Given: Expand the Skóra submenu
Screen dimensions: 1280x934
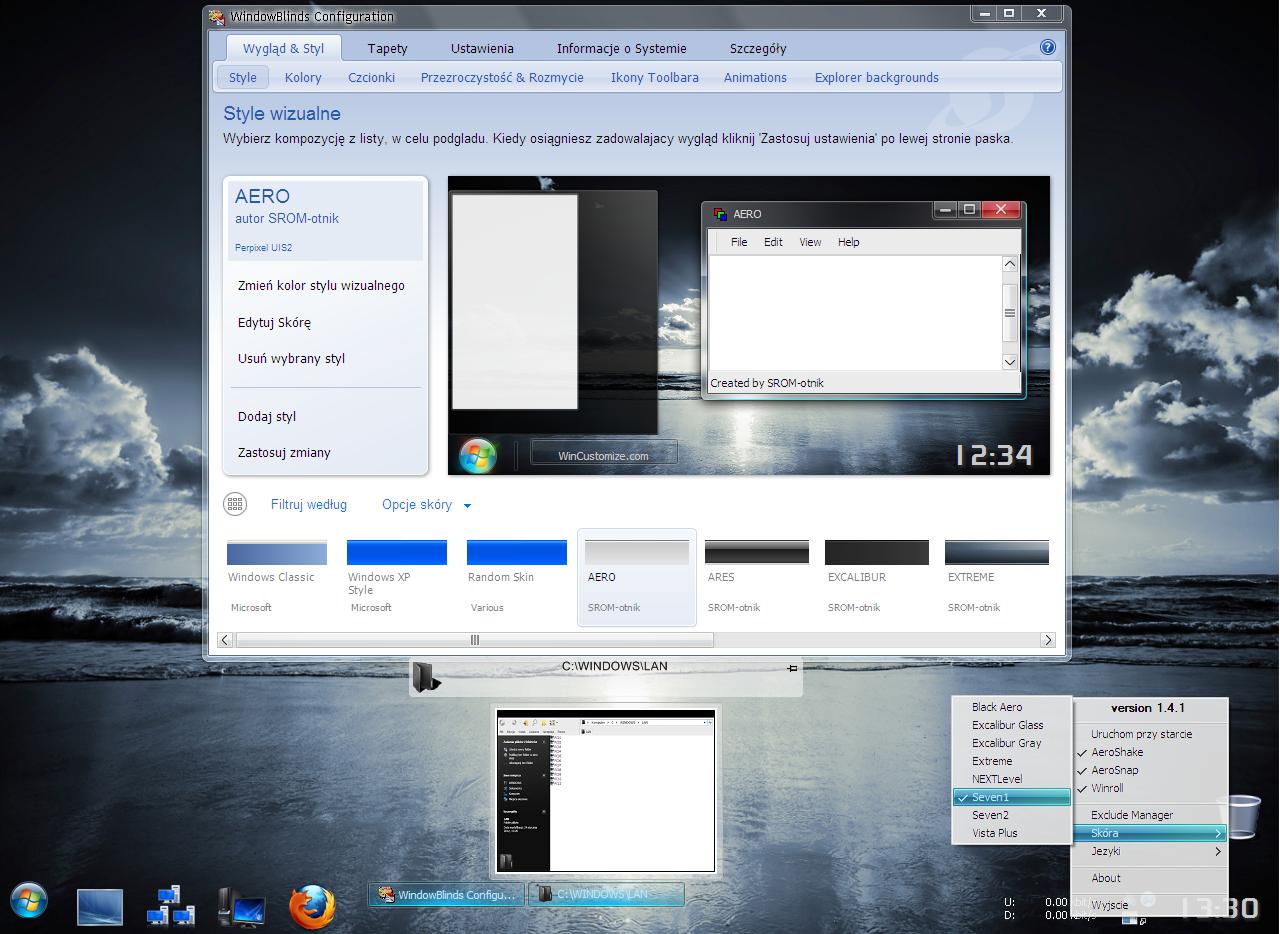Looking at the screenshot, I should (x=1149, y=833).
